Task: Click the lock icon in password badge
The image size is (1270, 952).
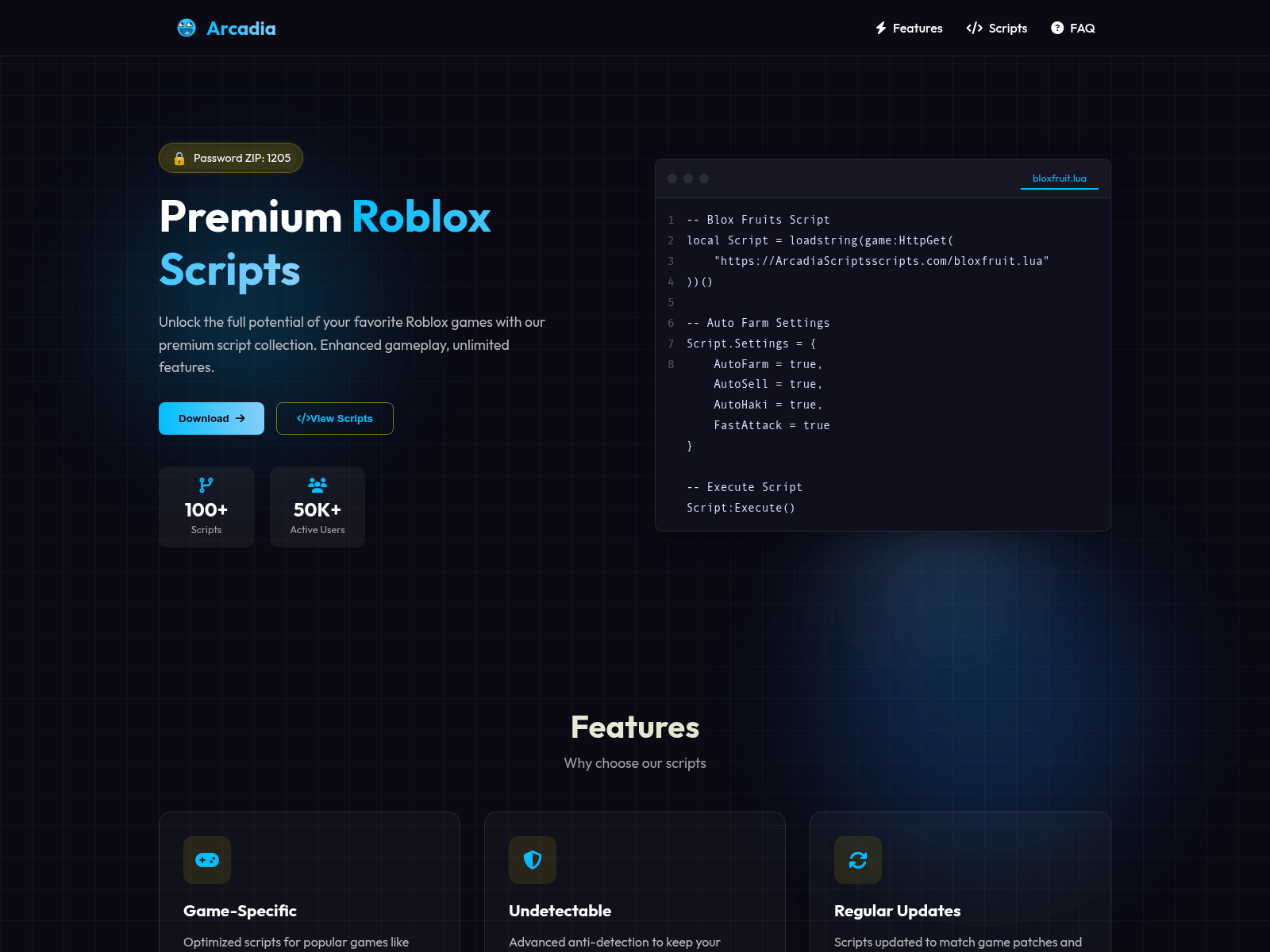Action: click(179, 158)
